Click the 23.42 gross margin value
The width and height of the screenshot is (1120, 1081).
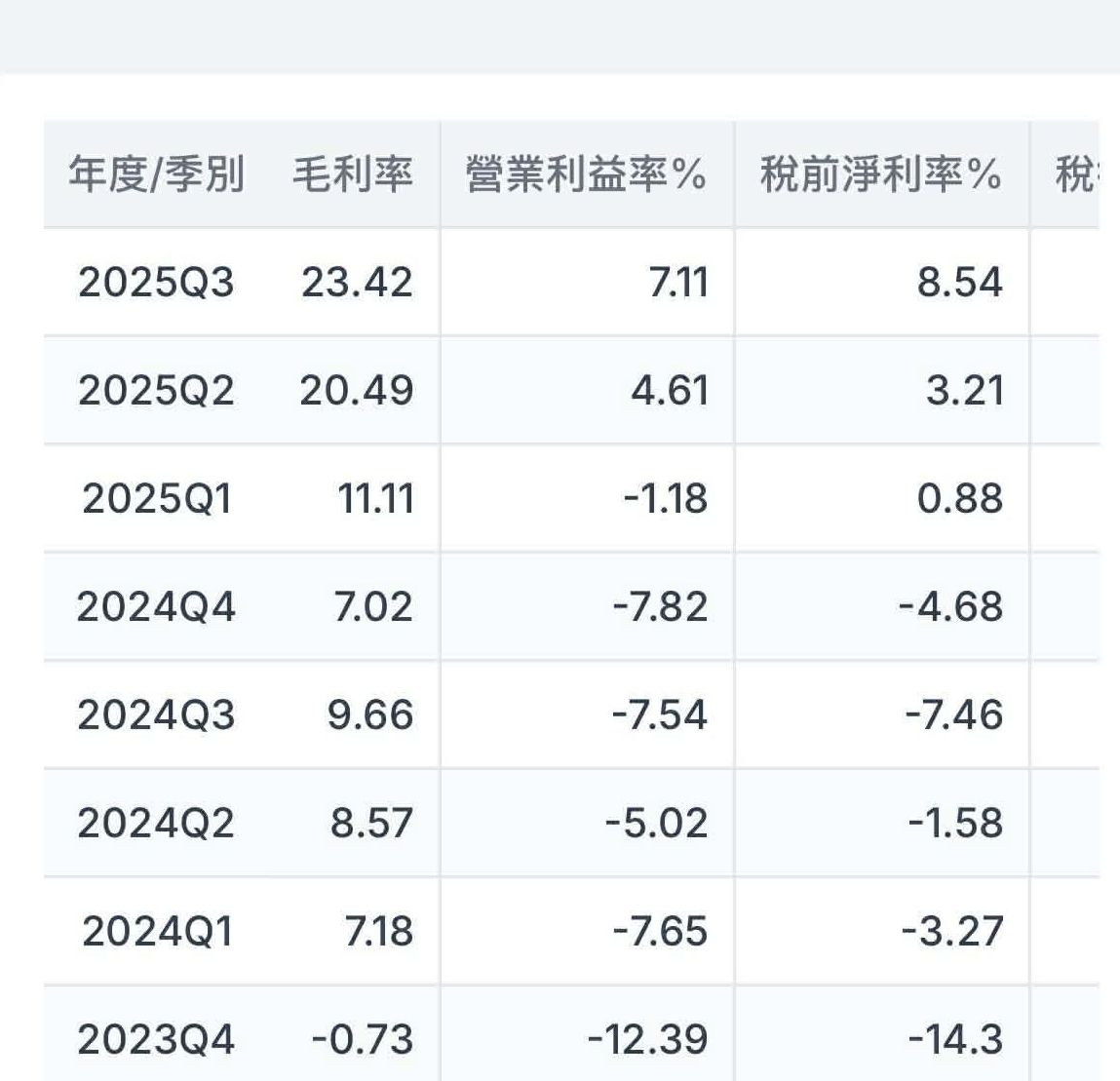pos(357,283)
